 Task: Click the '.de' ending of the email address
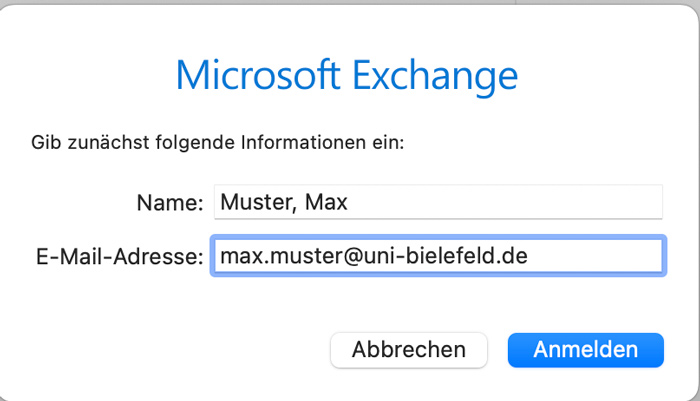(x=511, y=256)
